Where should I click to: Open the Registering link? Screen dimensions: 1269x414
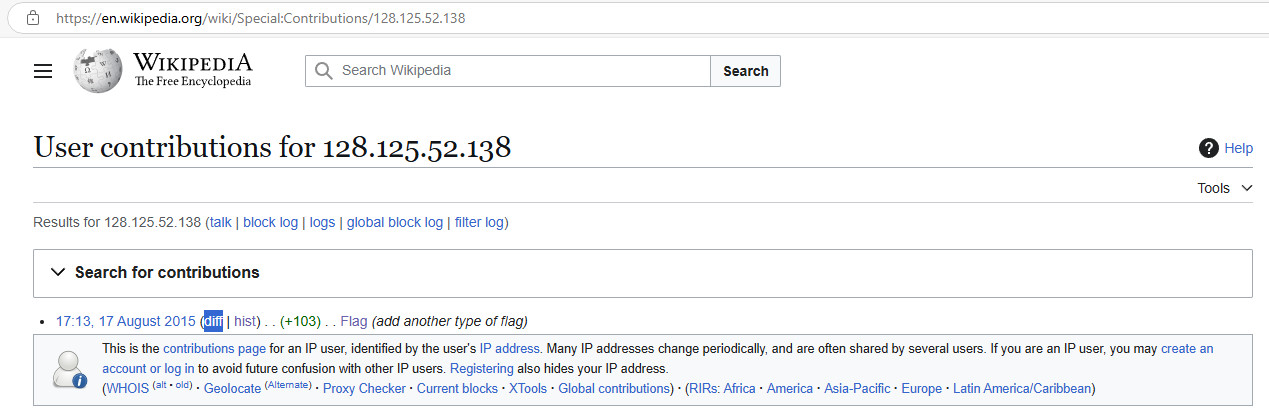482,369
